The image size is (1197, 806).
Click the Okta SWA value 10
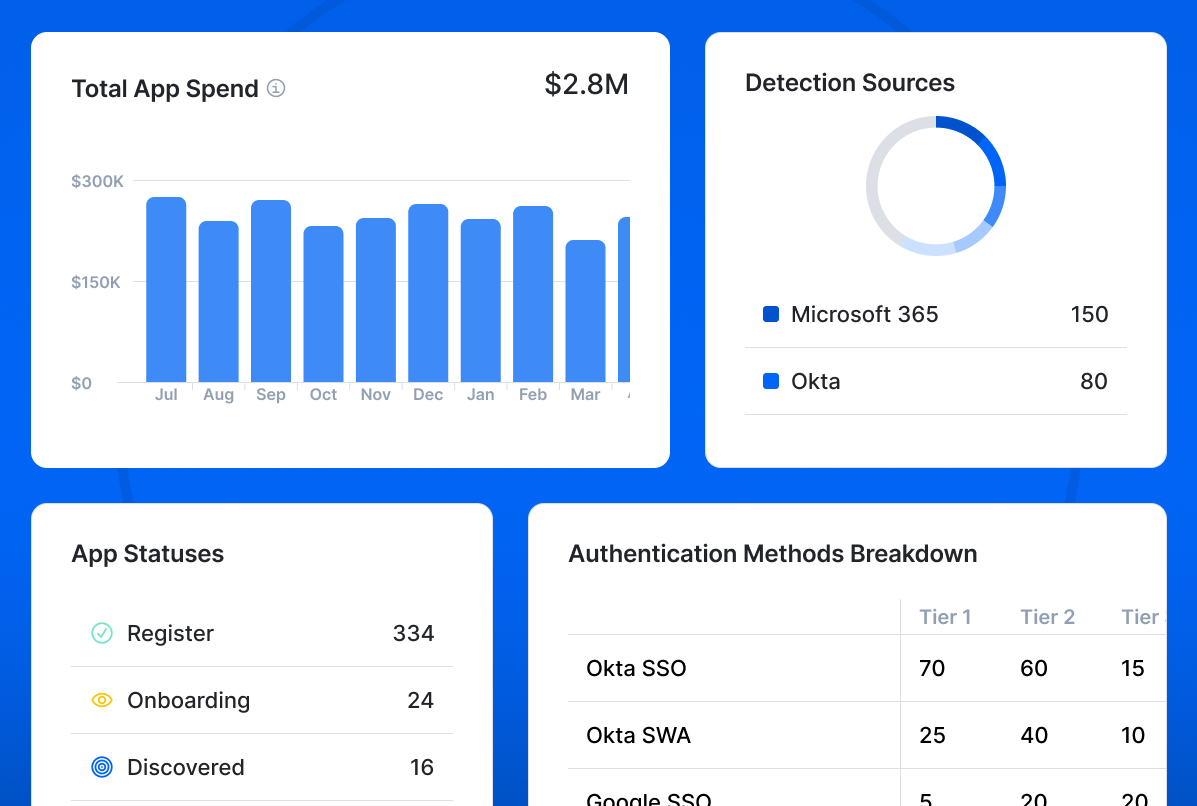[x=1133, y=735]
